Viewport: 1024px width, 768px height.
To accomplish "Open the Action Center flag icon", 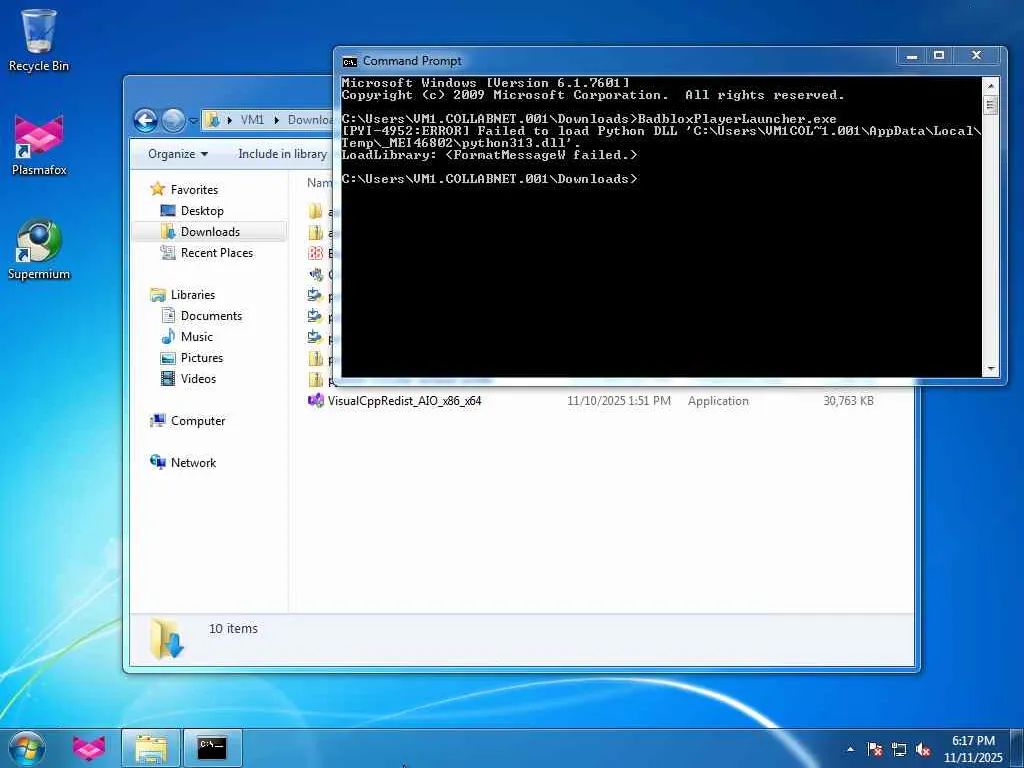I will click(875, 749).
